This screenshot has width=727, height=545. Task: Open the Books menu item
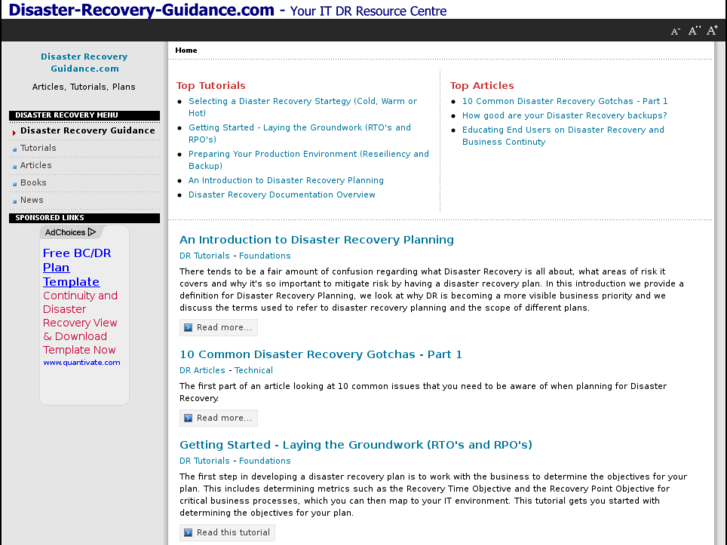[33, 183]
